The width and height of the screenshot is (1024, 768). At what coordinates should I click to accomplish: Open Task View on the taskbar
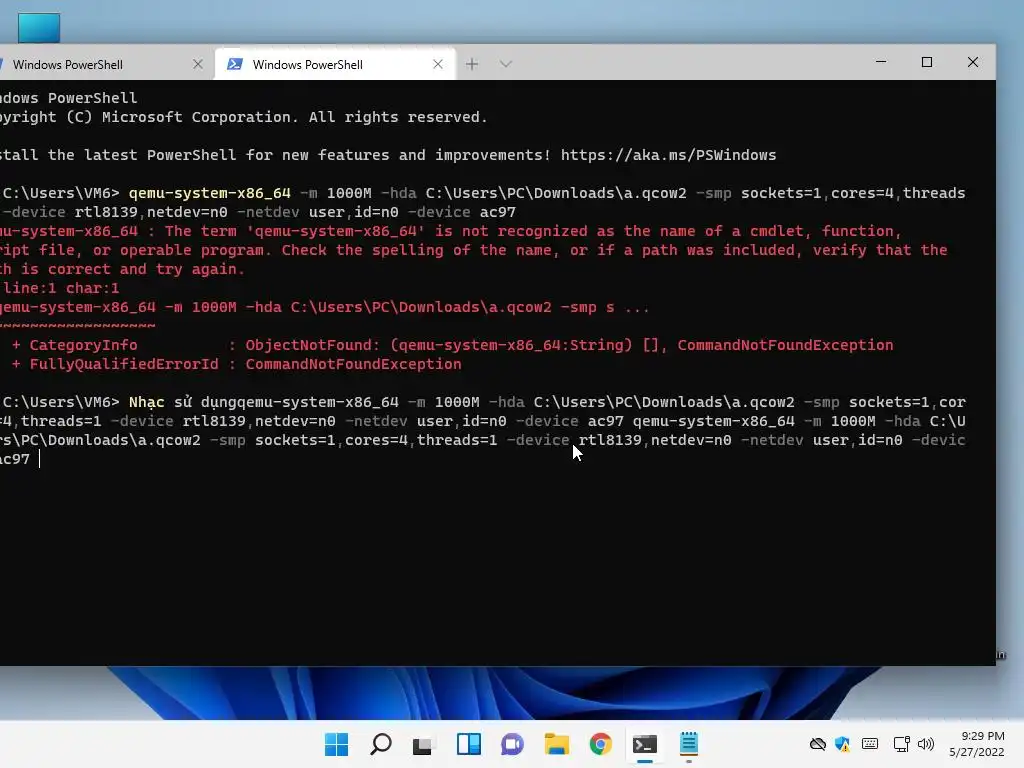pos(423,744)
